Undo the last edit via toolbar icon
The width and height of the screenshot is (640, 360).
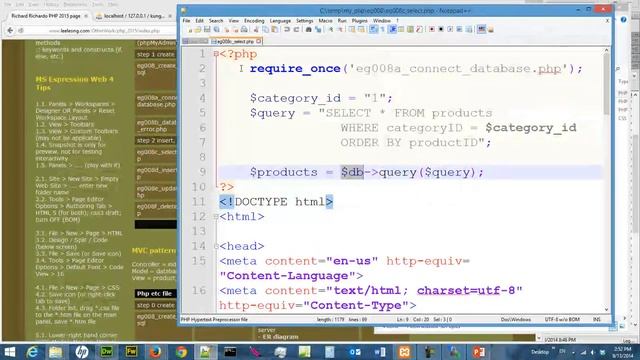[x=287, y=29]
